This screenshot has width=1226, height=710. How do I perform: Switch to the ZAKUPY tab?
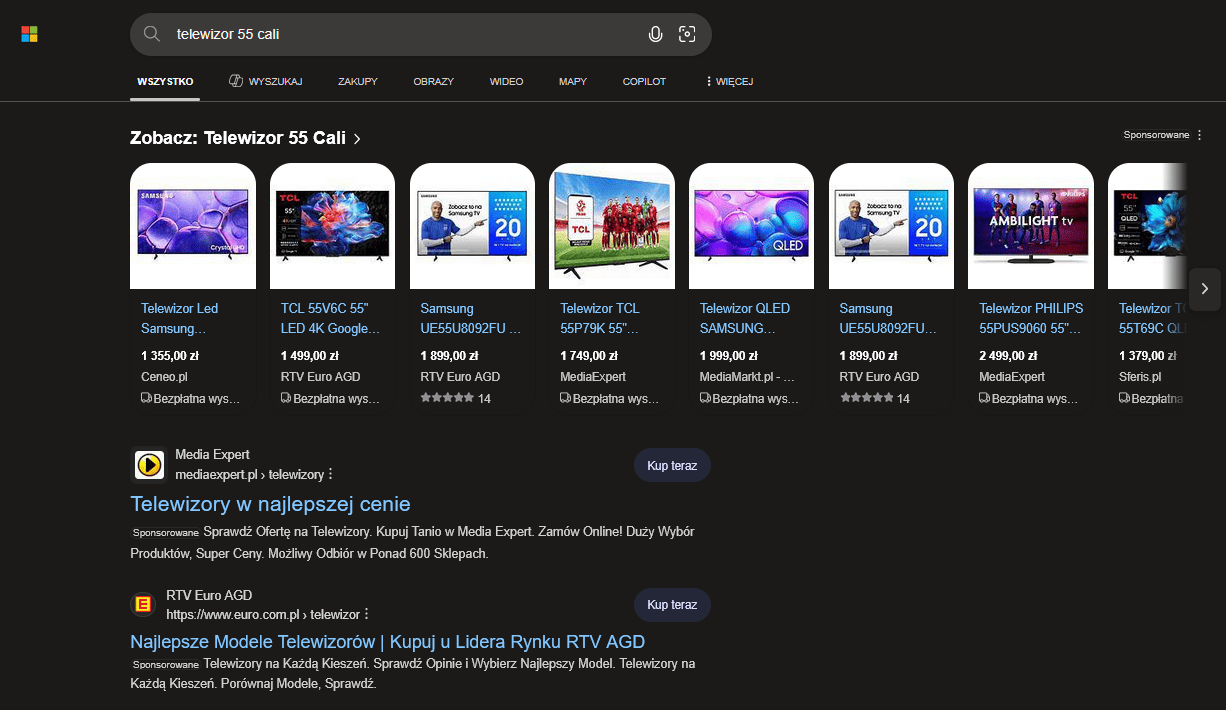tap(358, 81)
